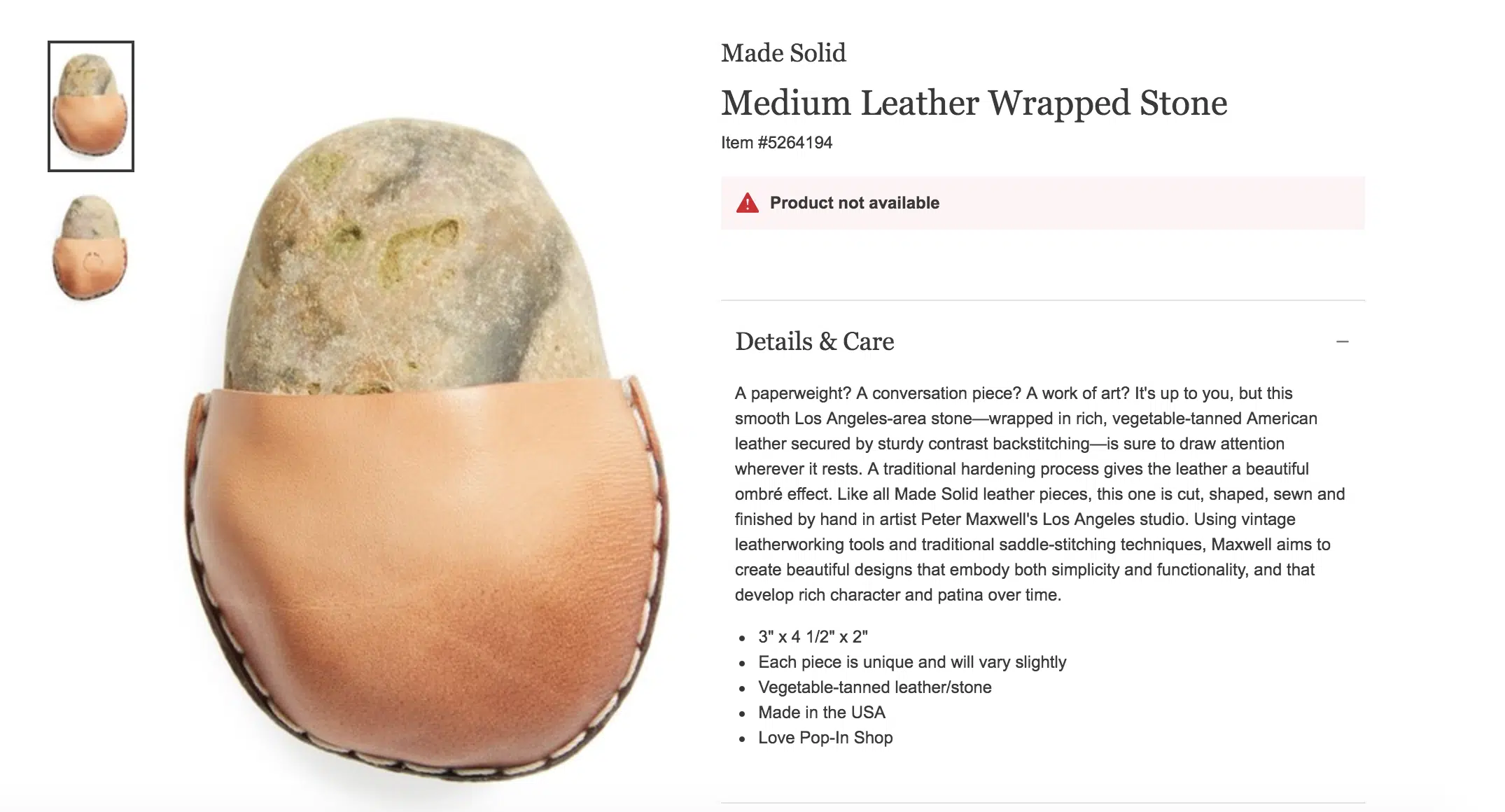Click the Made in the USA bullet

[821, 713]
